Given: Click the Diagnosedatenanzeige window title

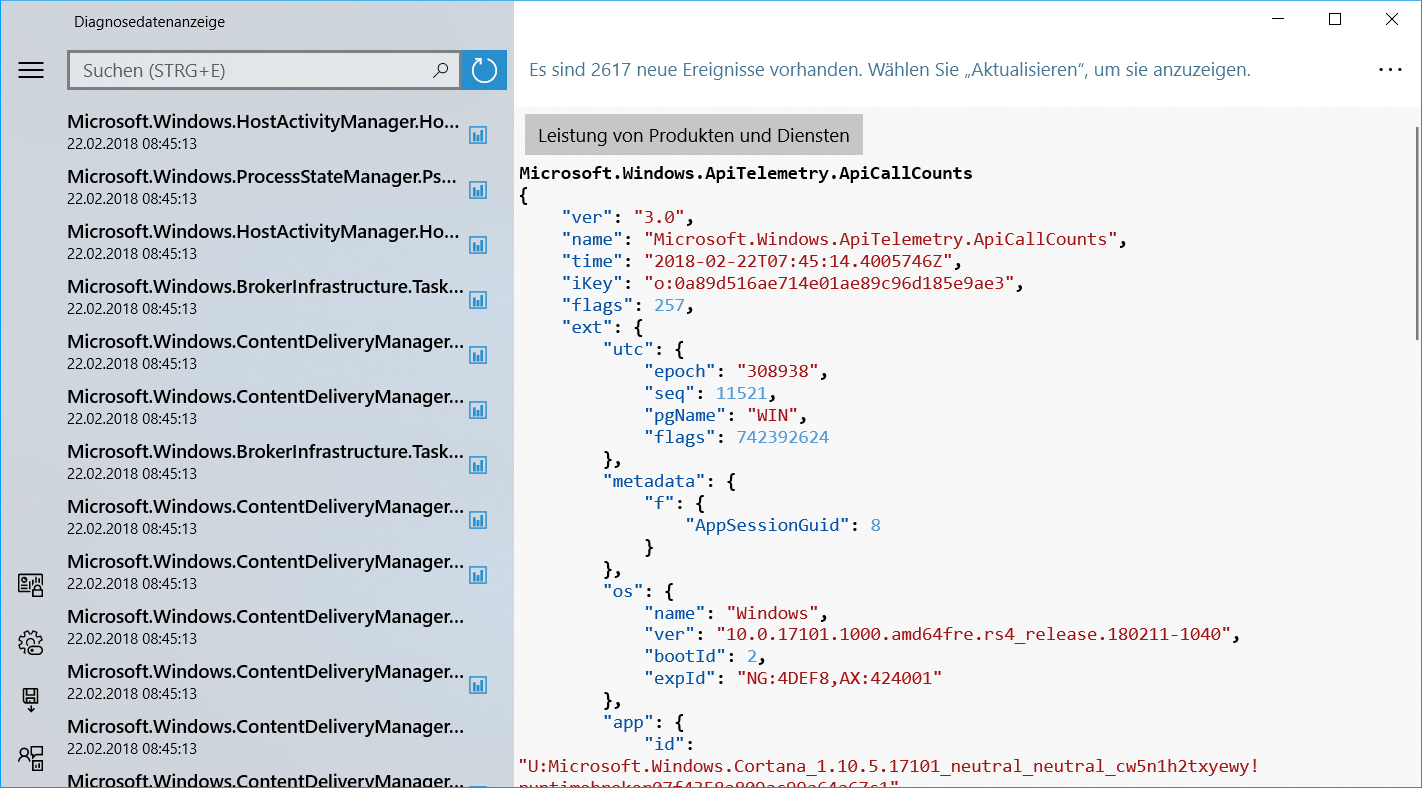Looking at the screenshot, I should point(149,21).
